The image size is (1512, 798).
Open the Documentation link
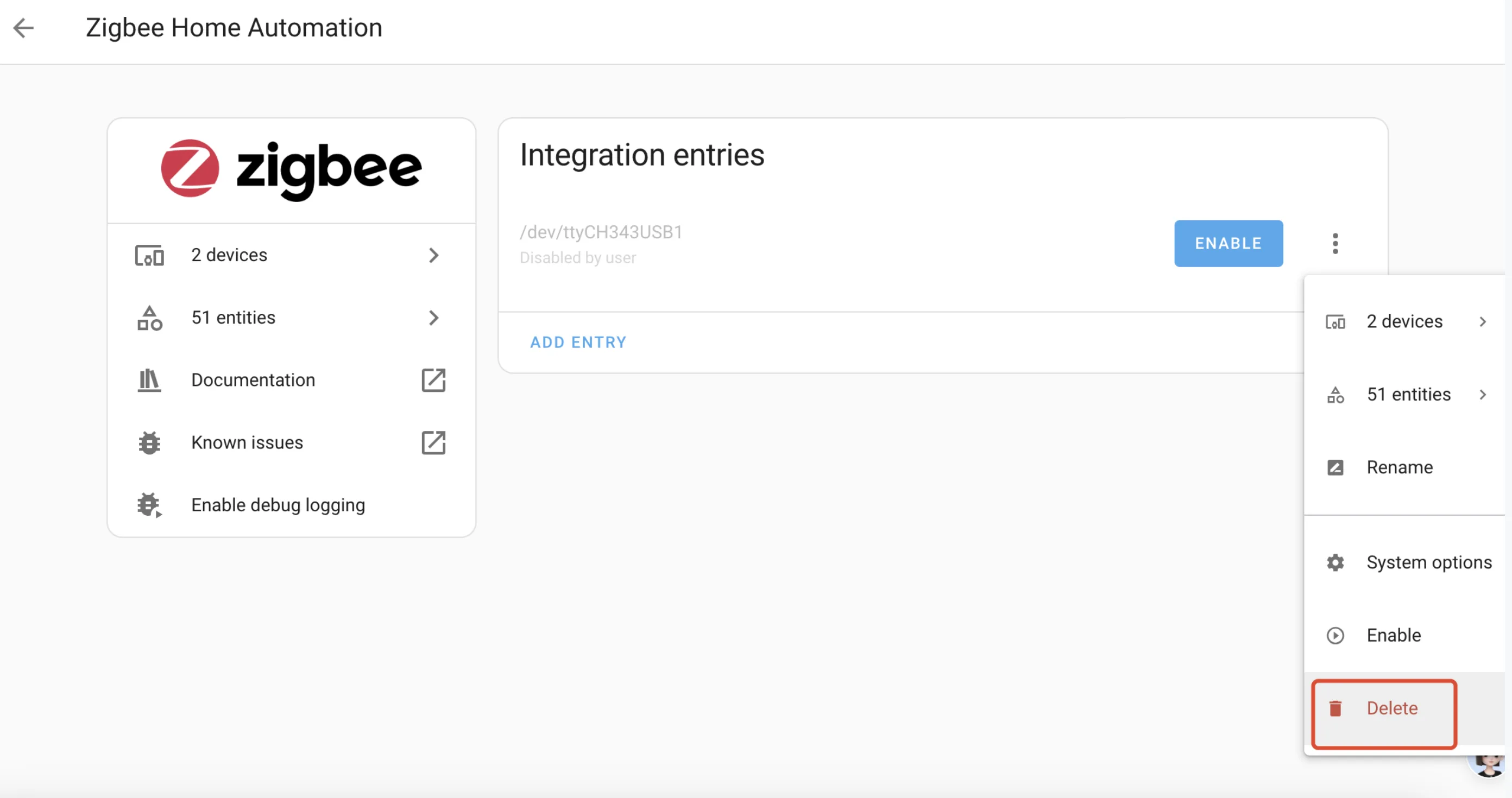(291, 380)
